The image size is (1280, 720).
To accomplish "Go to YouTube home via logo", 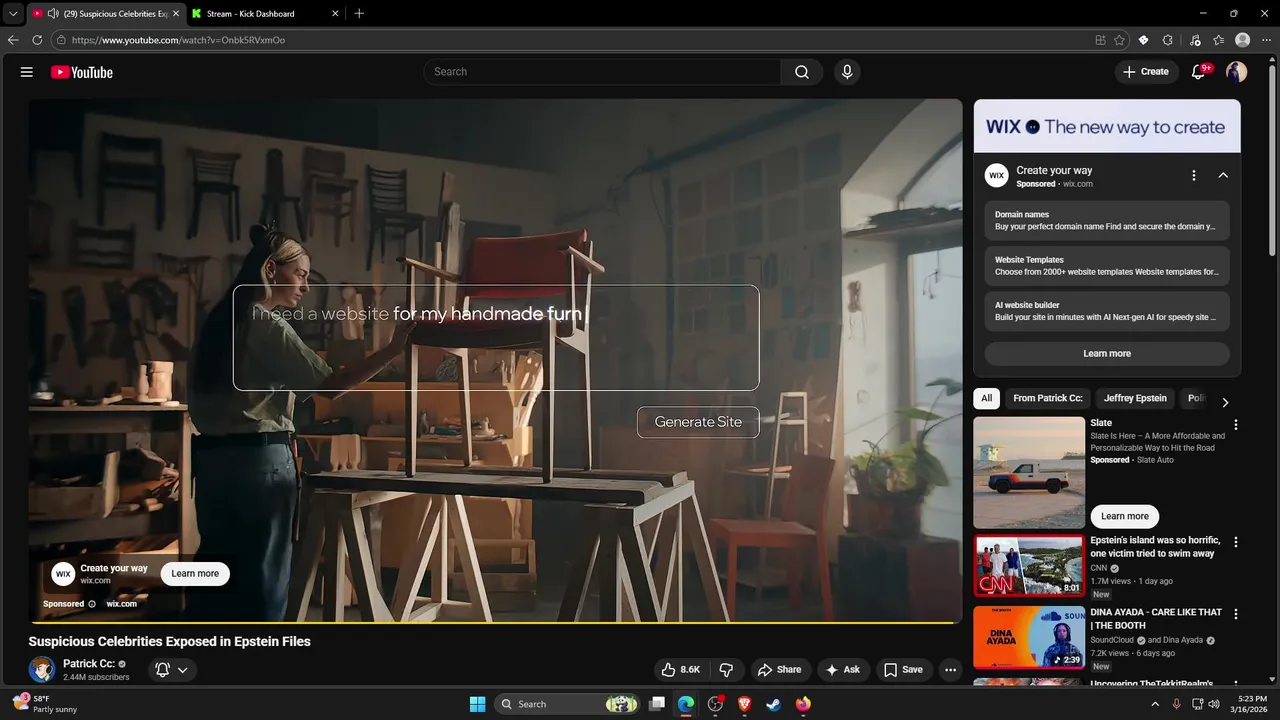I will (x=81, y=72).
